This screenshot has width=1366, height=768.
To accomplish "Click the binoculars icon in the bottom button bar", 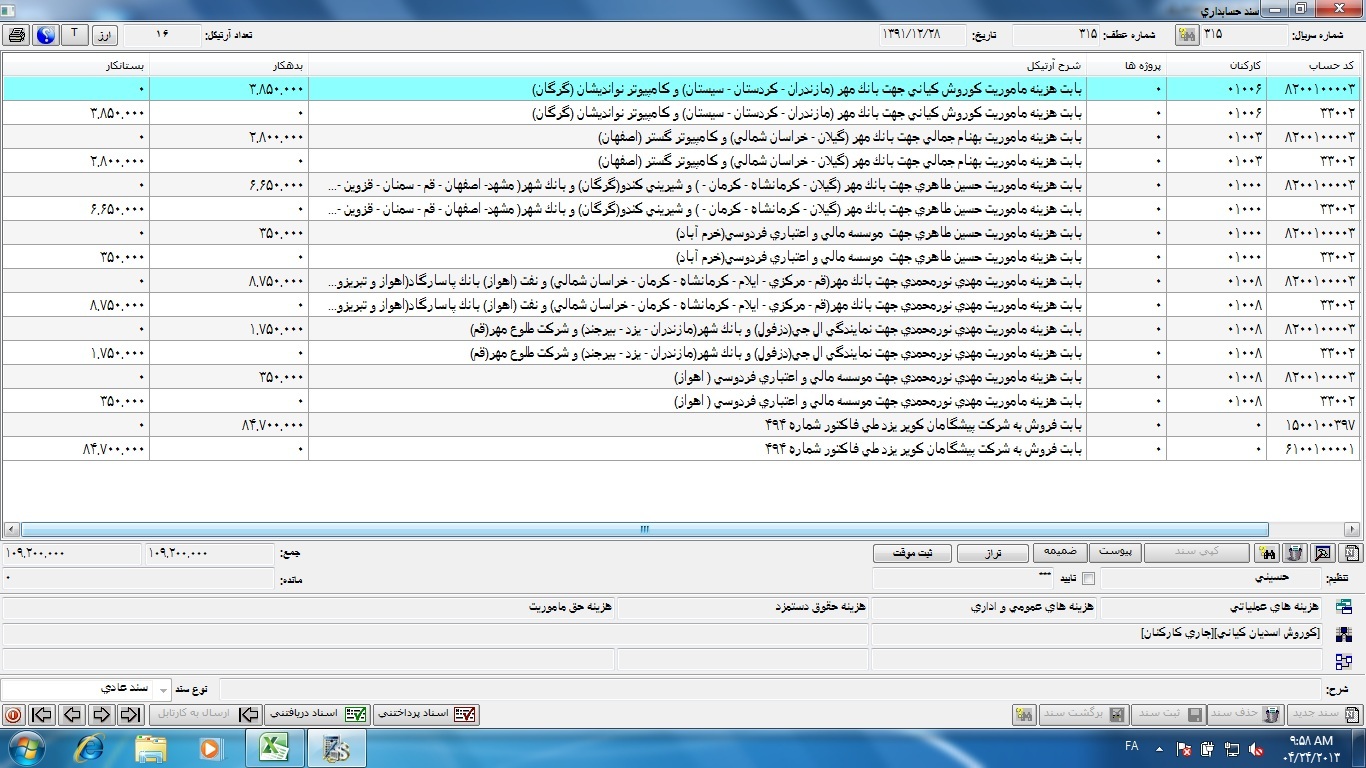I will click(x=1022, y=715).
